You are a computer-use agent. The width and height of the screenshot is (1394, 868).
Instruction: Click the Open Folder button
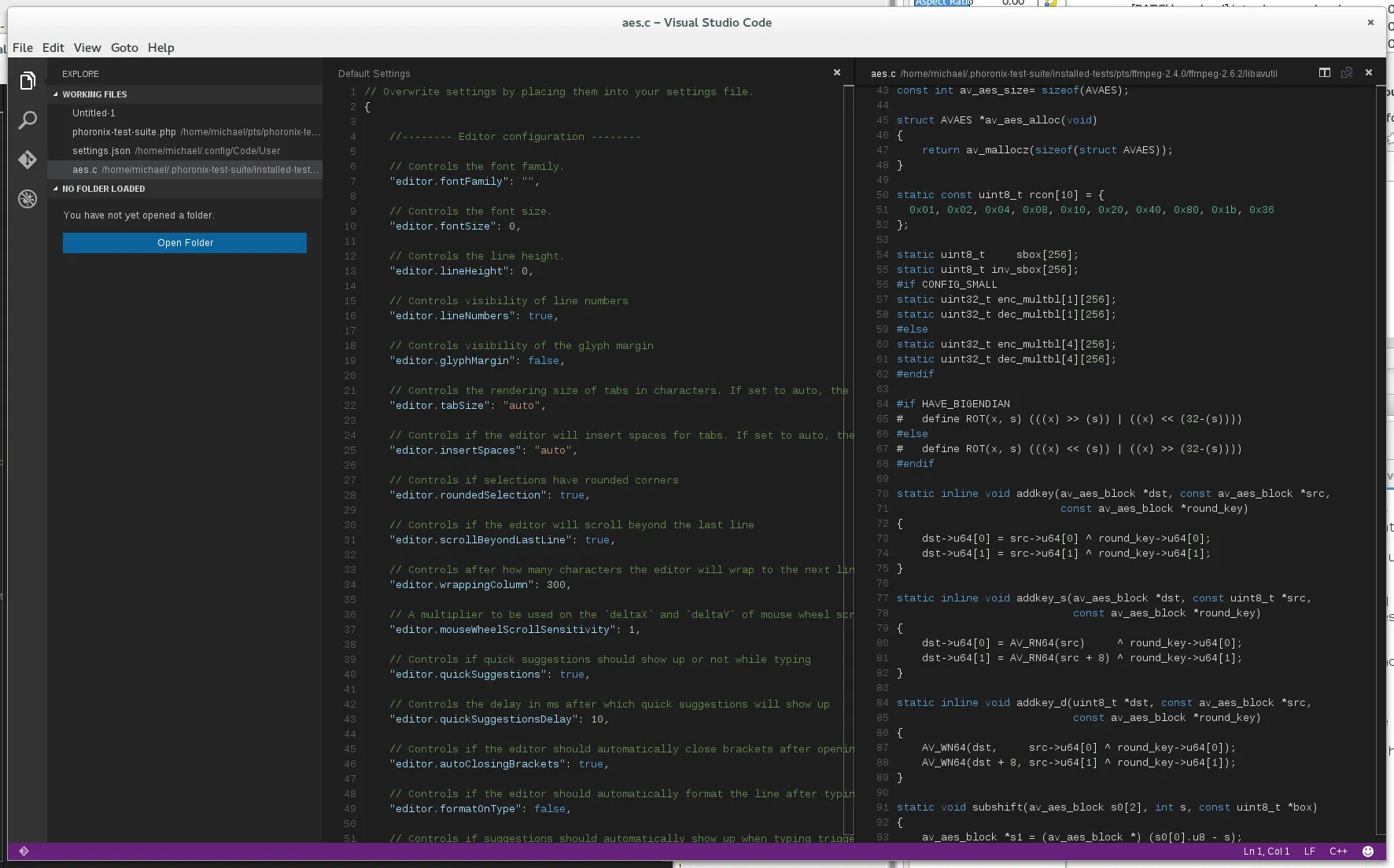pyautogui.click(x=185, y=243)
